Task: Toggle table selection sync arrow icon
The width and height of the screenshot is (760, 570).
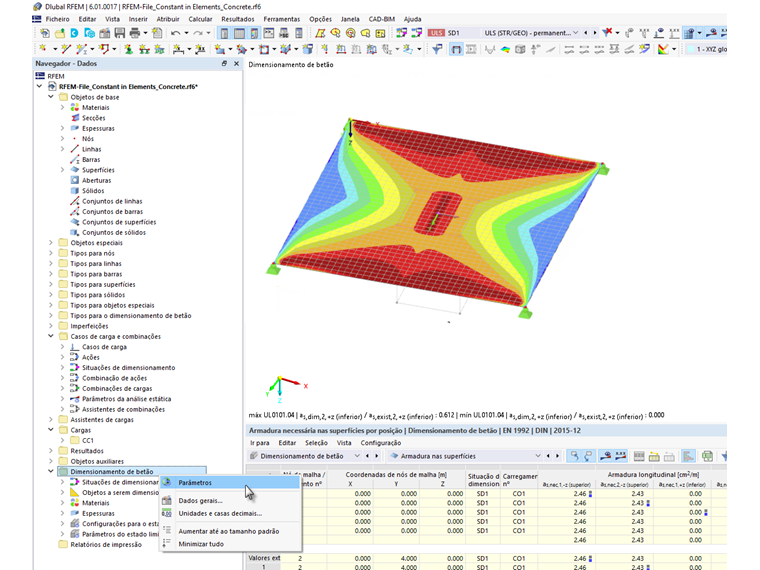Action: 574,456
